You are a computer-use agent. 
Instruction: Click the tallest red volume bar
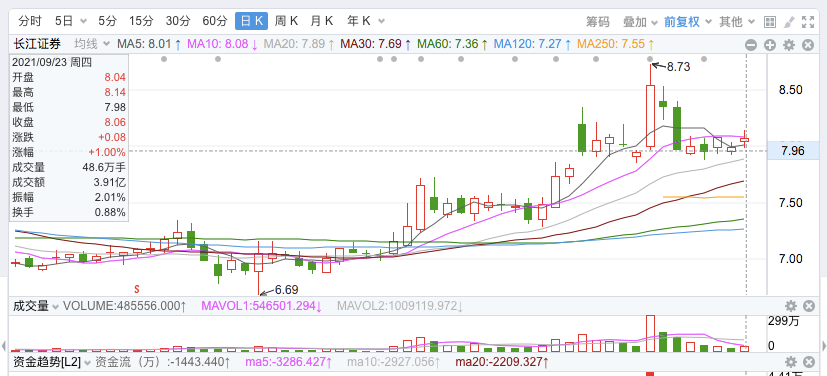tap(650, 334)
